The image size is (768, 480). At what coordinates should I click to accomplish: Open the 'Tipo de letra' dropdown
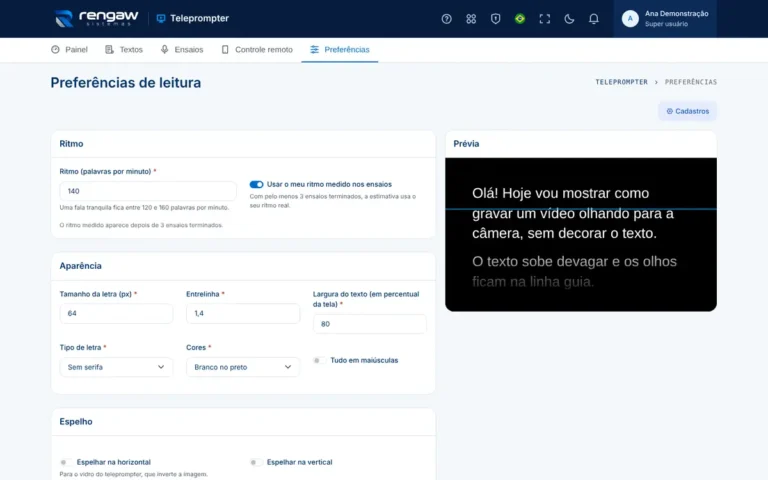(116, 367)
